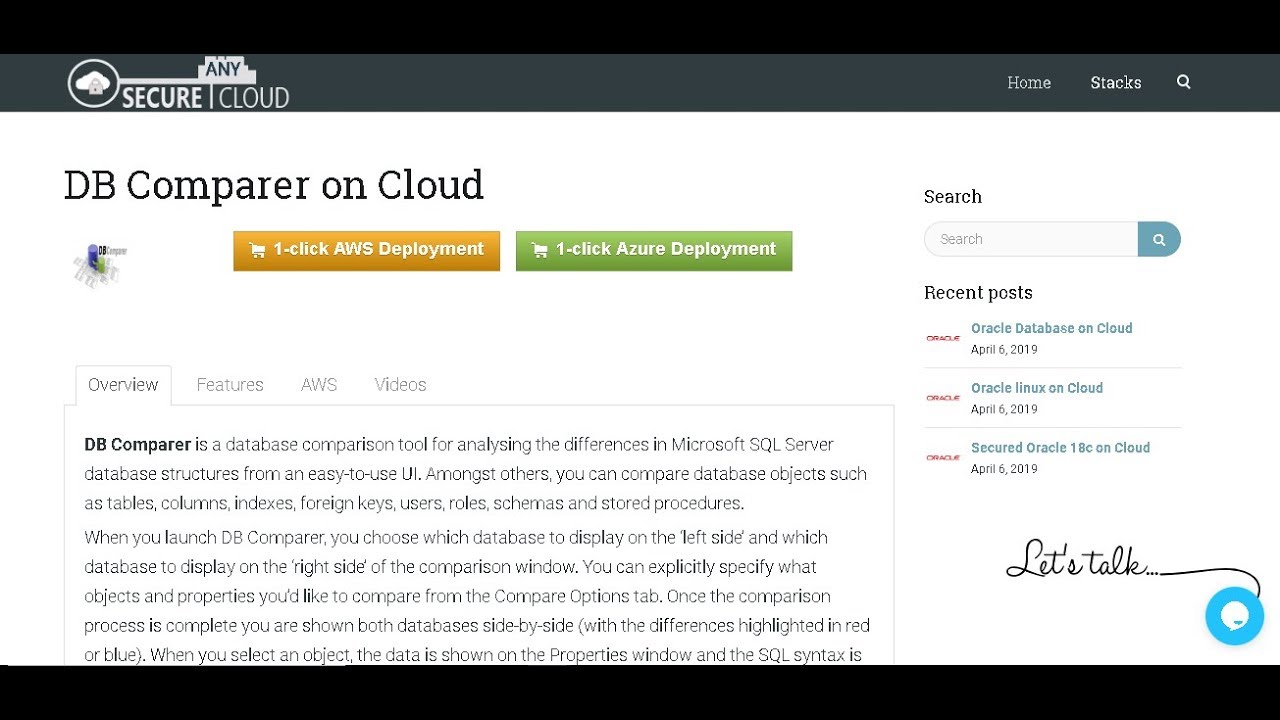Click the sidebar Search heading

click(x=953, y=197)
